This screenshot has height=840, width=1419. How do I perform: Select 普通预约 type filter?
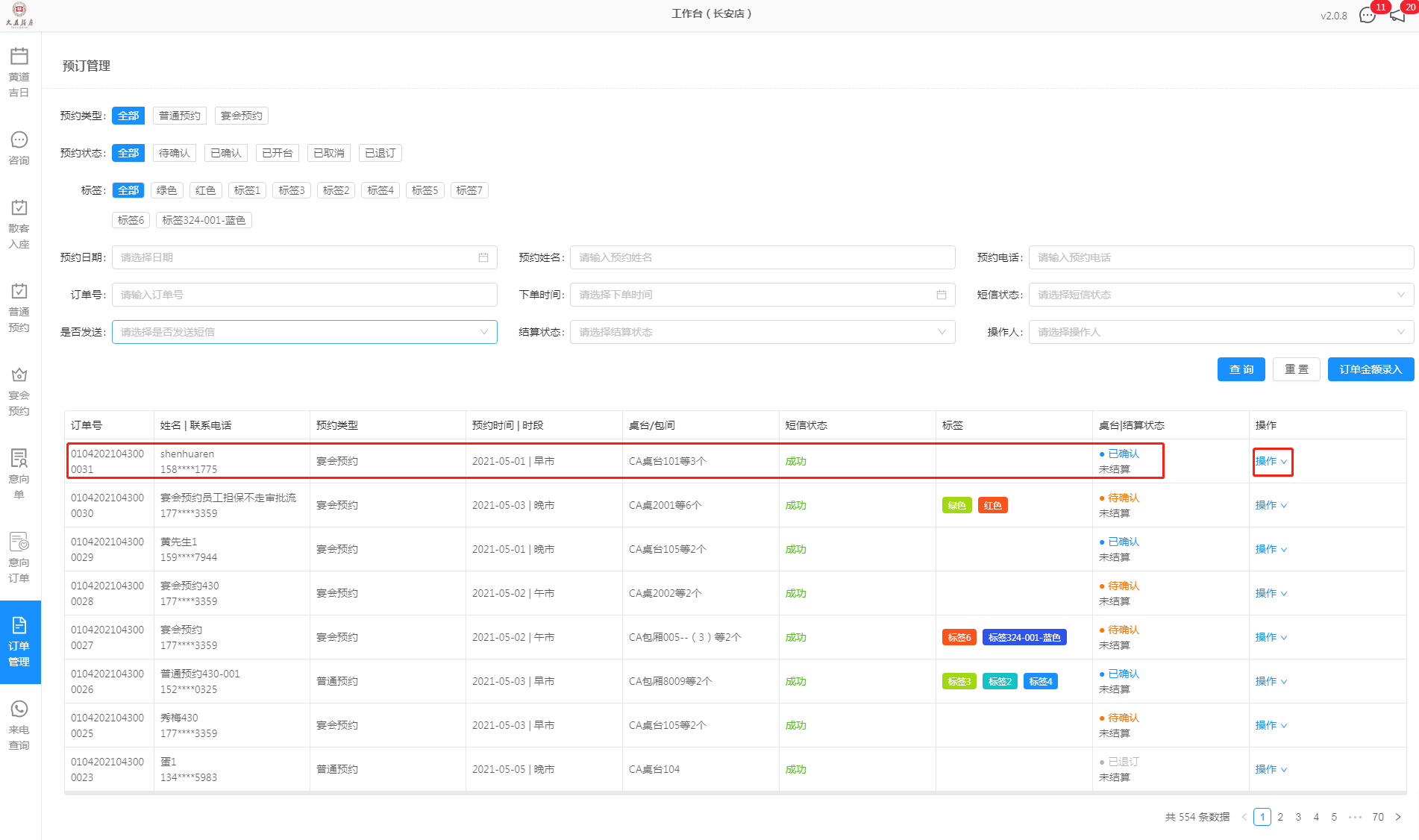[x=180, y=116]
